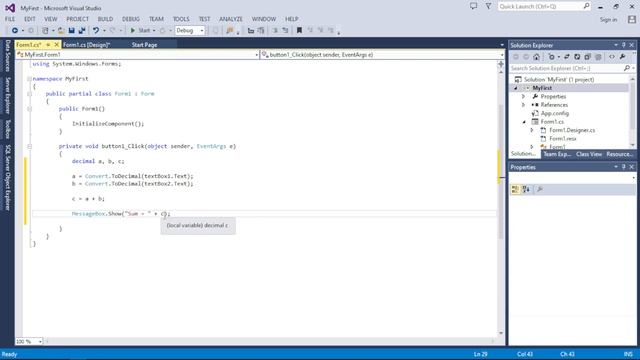Save the file with the floppy disk icon
The image size is (640, 360).
click(x=71, y=31)
